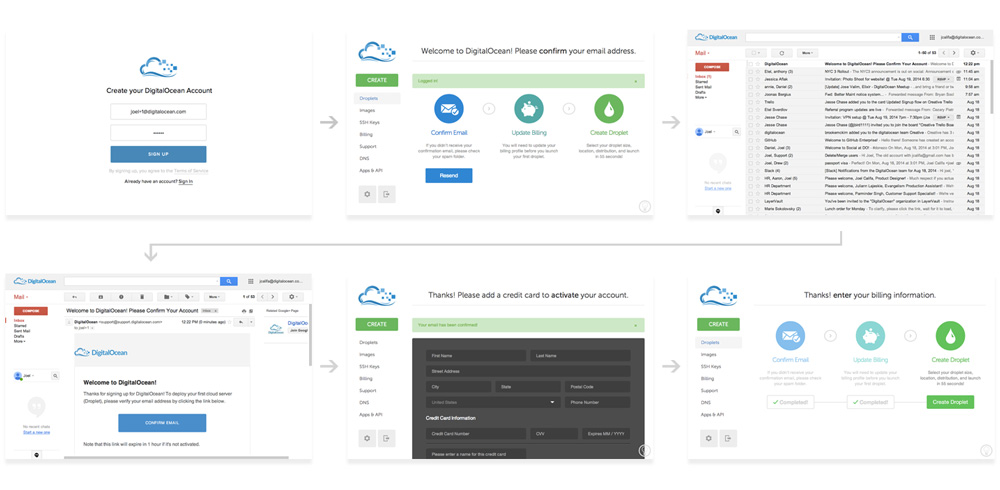This screenshot has height=490, width=1000.
Task: Open Move-to folder dropdown in opened email
Action: pyautogui.click(x=168, y=297)
